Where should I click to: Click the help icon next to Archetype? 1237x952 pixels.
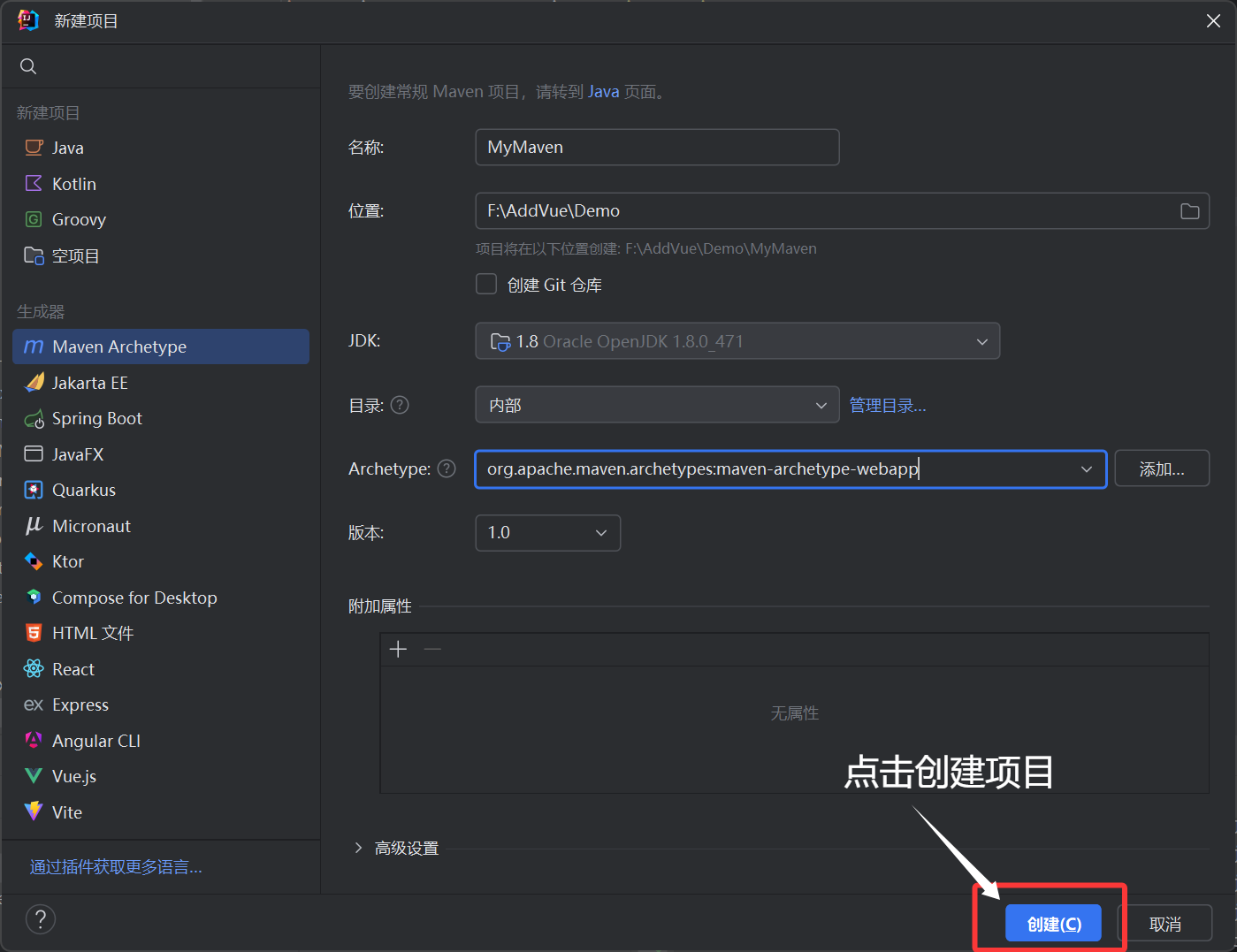pos(447,468)
